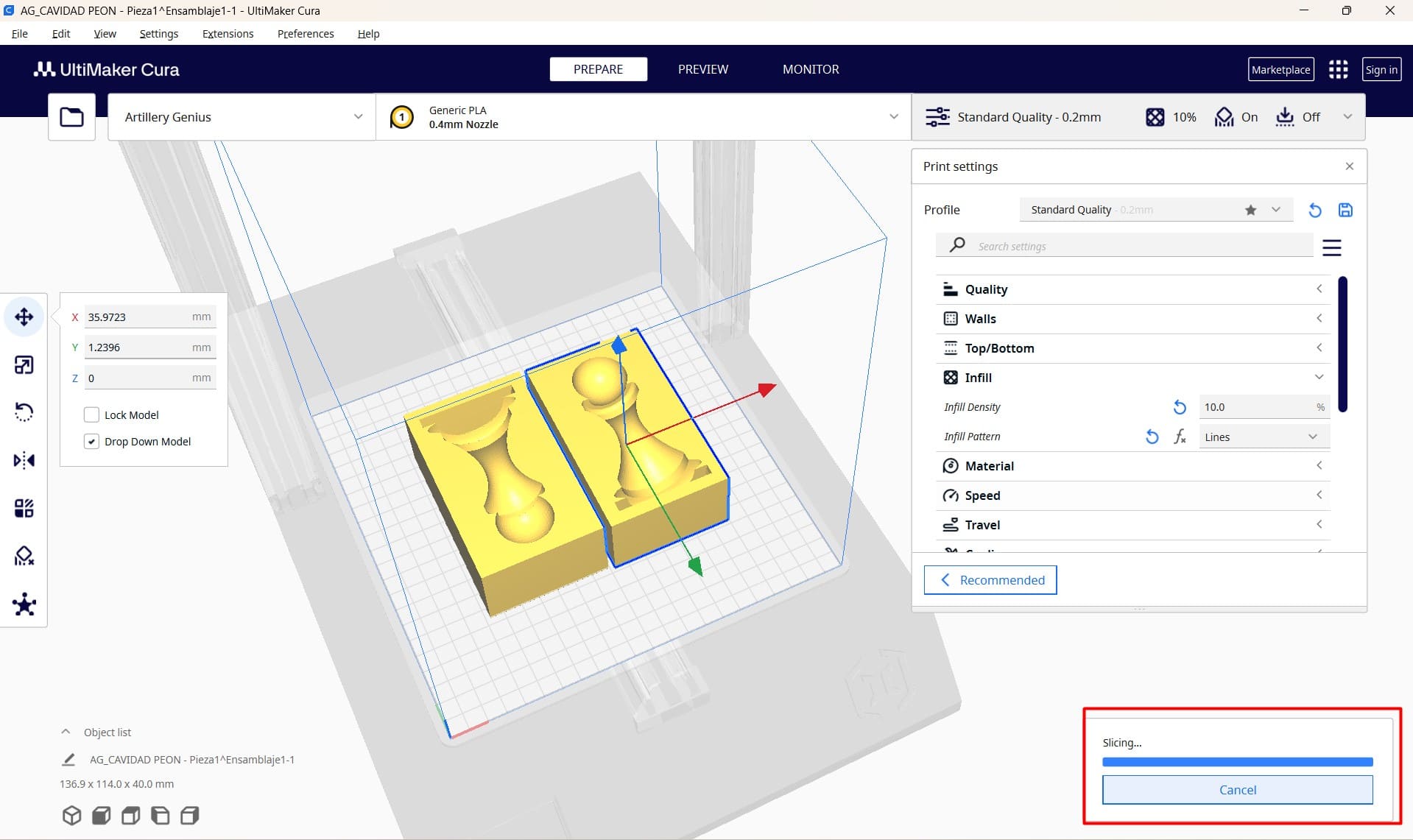
Task: Switch to the PREVIEW stage
Action: click(x=702, y=69)
